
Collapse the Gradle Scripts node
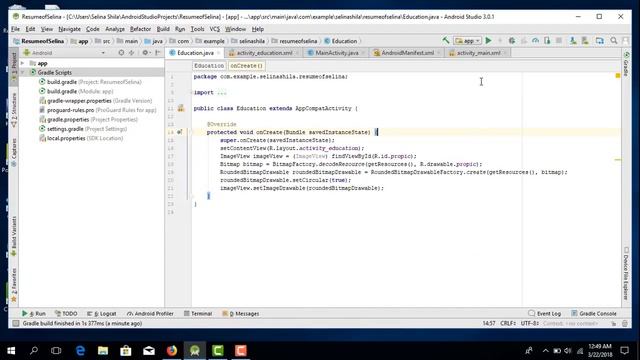[23, 72]
